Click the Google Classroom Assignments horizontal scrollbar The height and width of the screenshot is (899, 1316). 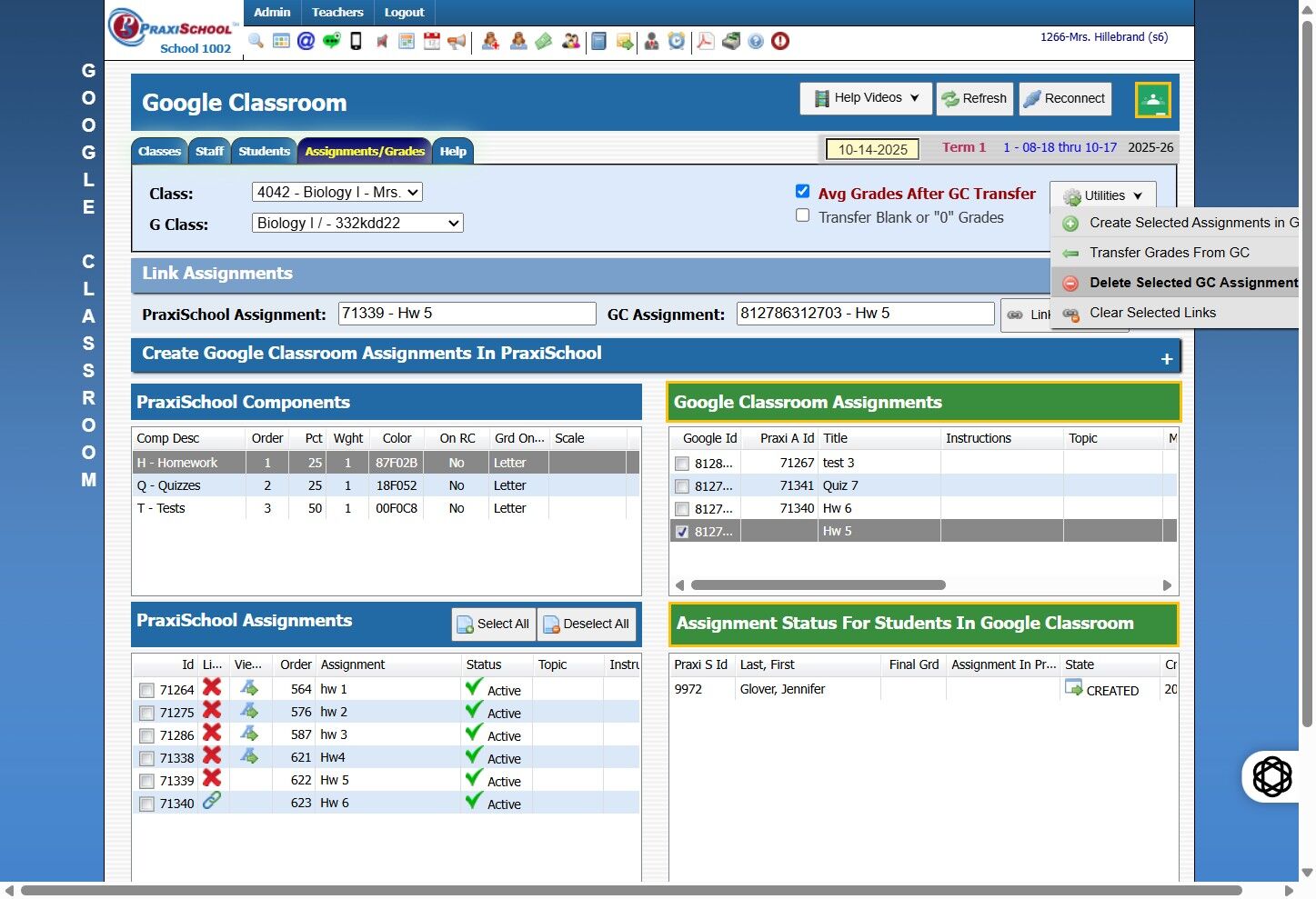pyautogui.click(x=818, y=585)
